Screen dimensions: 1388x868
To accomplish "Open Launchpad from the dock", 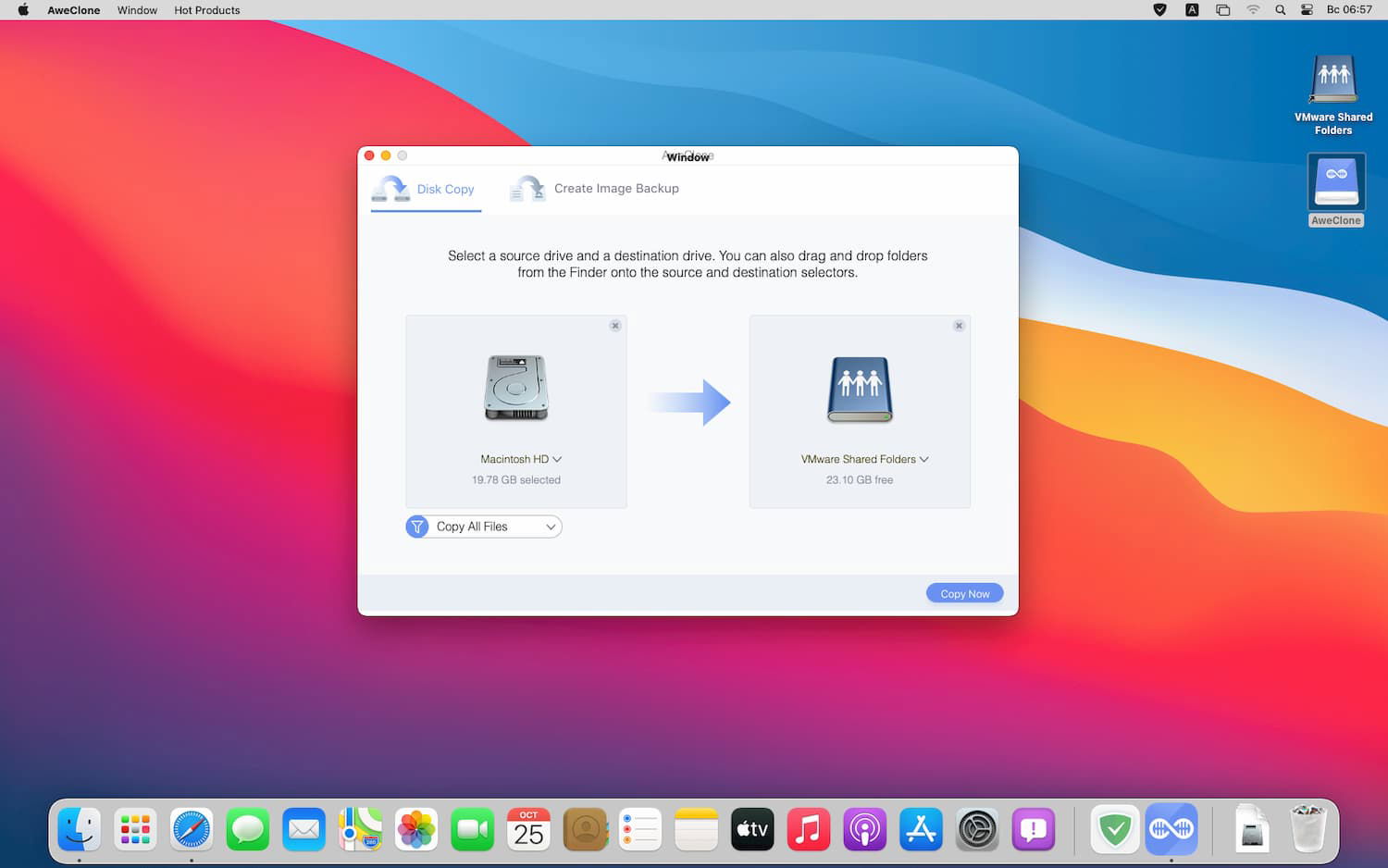I will pos(136,829).
